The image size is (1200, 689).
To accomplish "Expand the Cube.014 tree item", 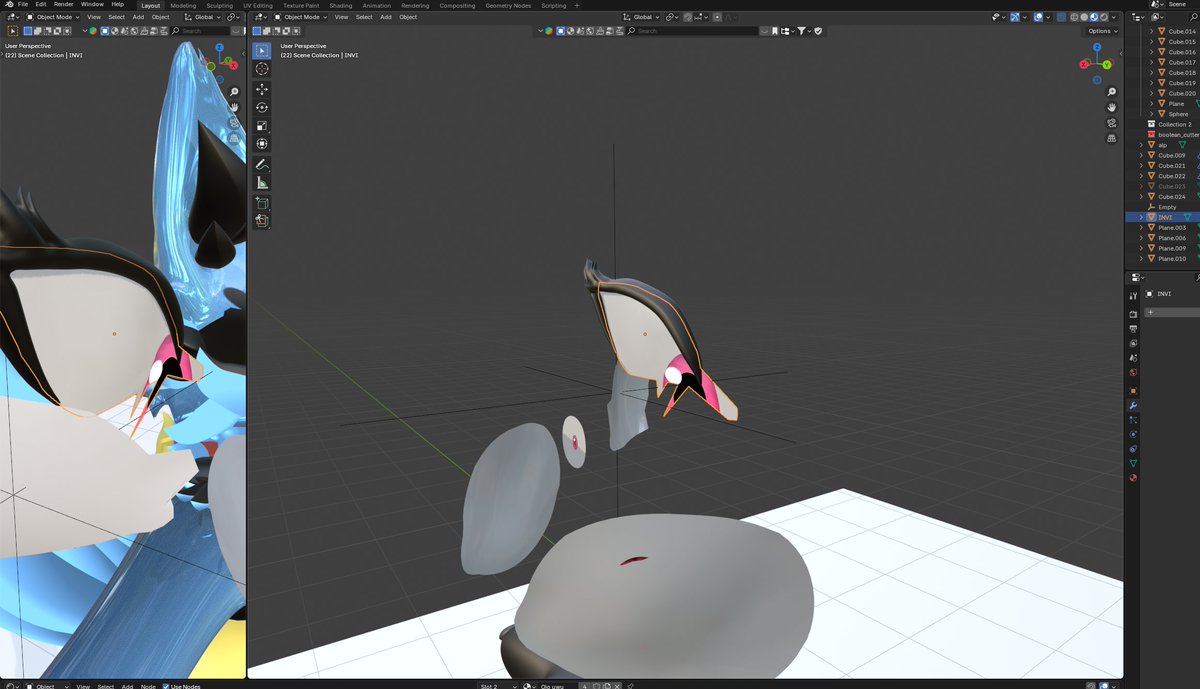I will tap(1151, 33).
